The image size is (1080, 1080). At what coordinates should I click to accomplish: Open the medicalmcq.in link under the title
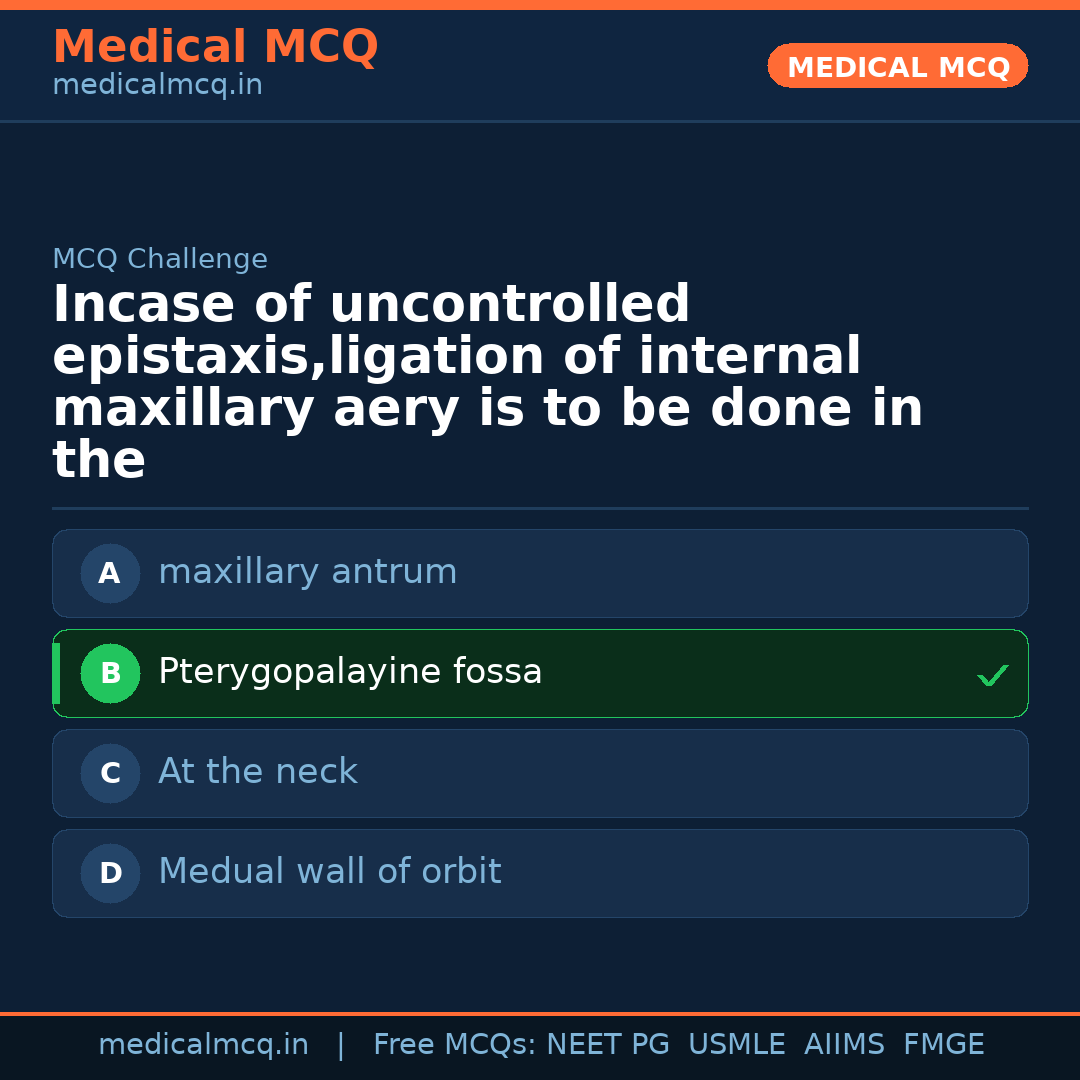pyautogui.click(x=157, y=86)
